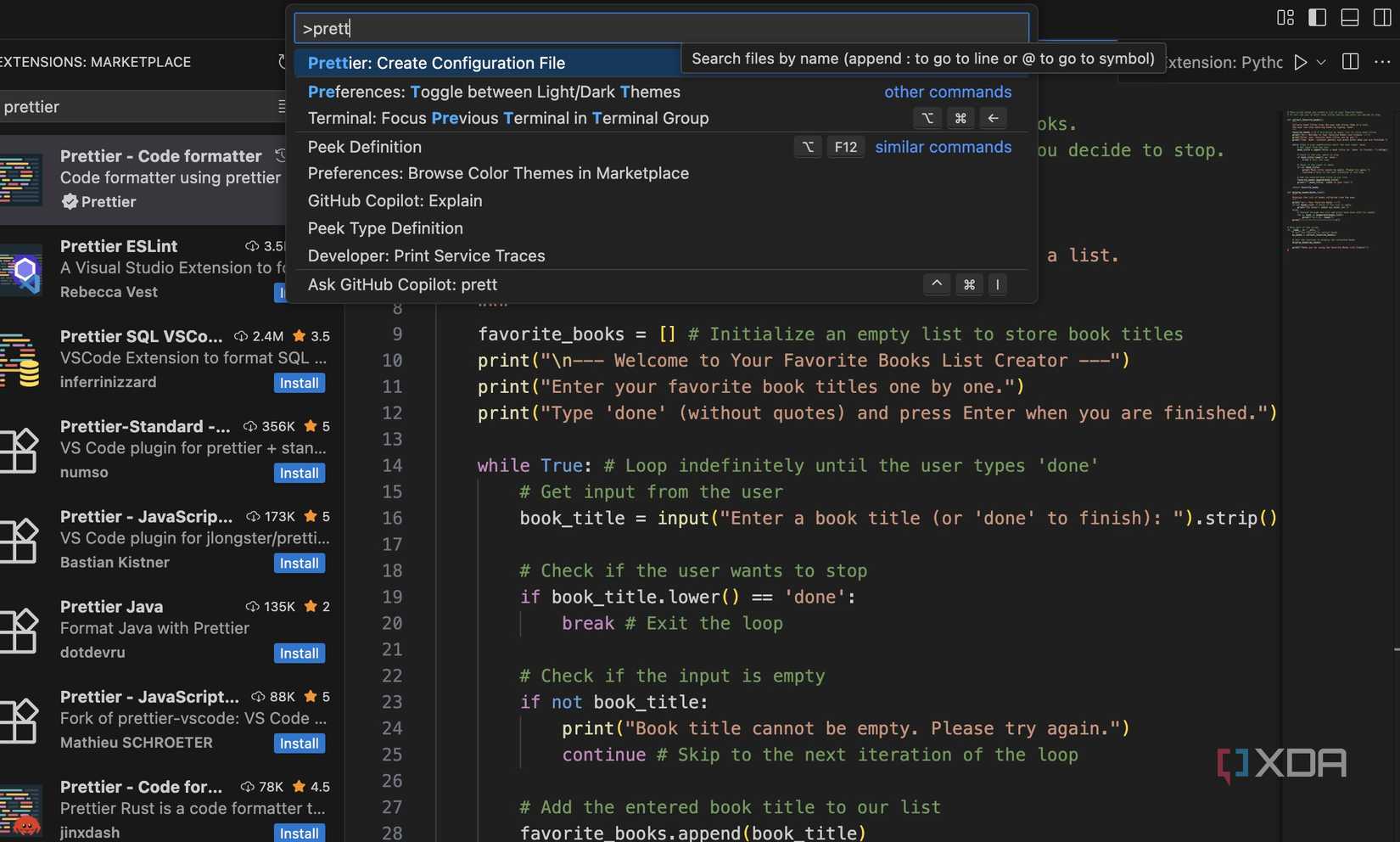Choose GitHub Copilot: Explain command
Screen dimensions: 1400x842
pyautogui.click(x=395, y=201)
